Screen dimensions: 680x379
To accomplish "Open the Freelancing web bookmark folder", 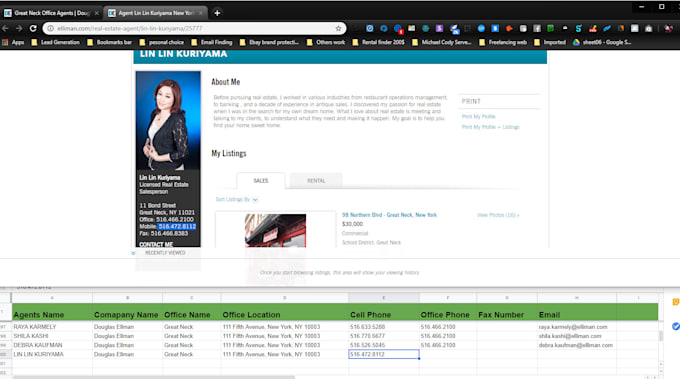I will pyautogui.click(x=503, y=42).
